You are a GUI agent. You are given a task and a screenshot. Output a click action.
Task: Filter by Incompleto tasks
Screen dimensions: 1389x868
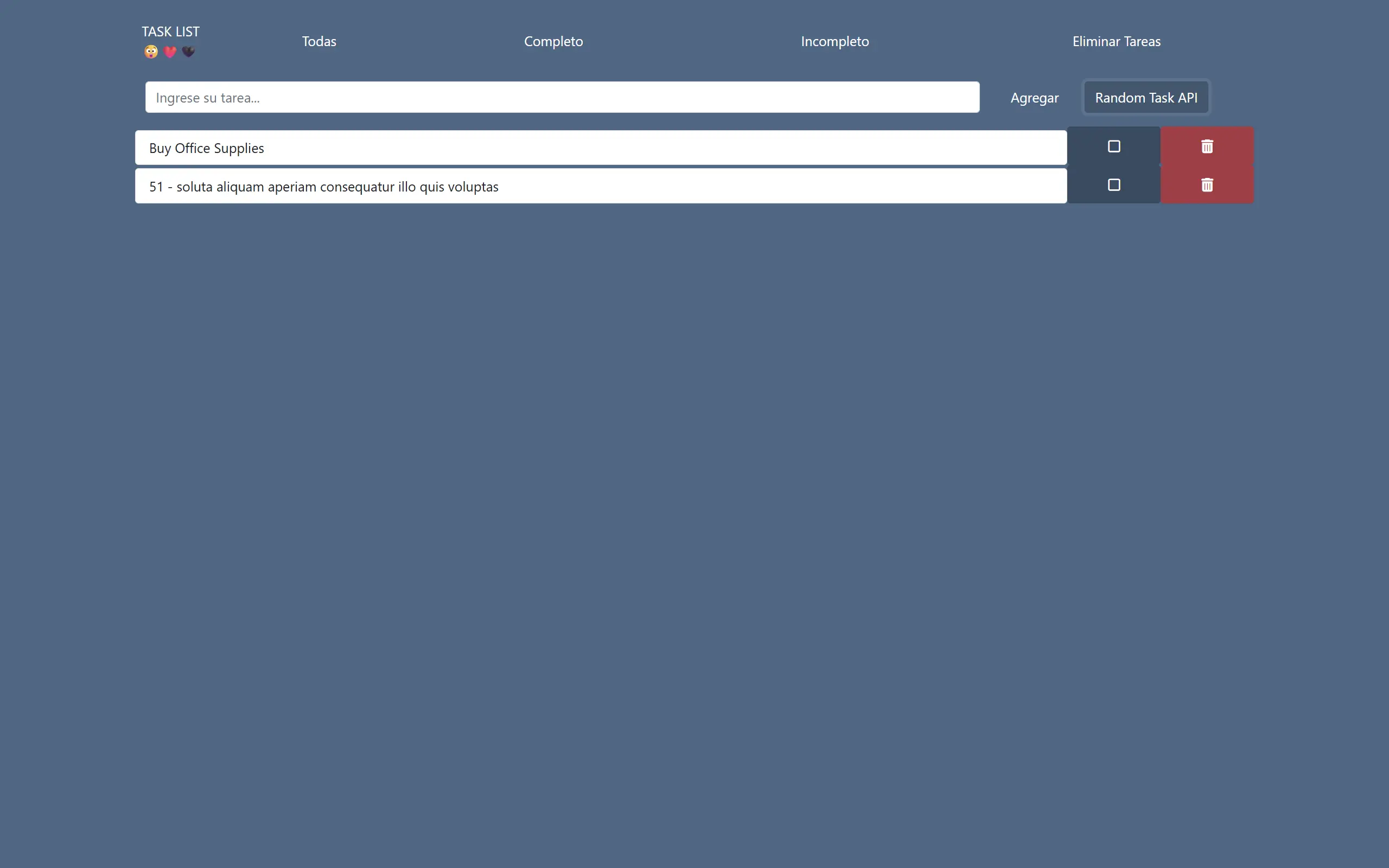834,41
